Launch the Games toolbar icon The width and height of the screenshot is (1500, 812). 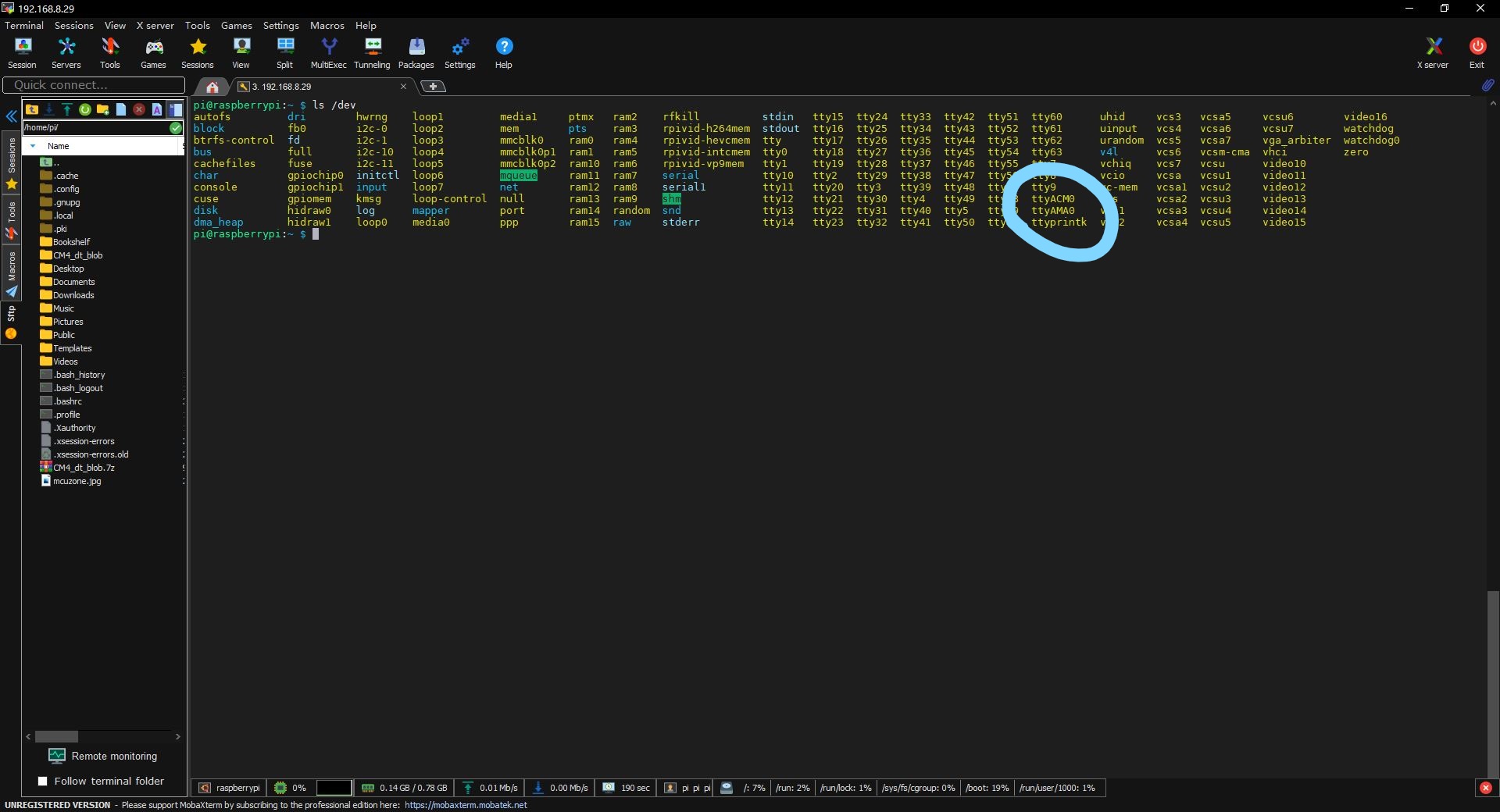pos(153,53)
